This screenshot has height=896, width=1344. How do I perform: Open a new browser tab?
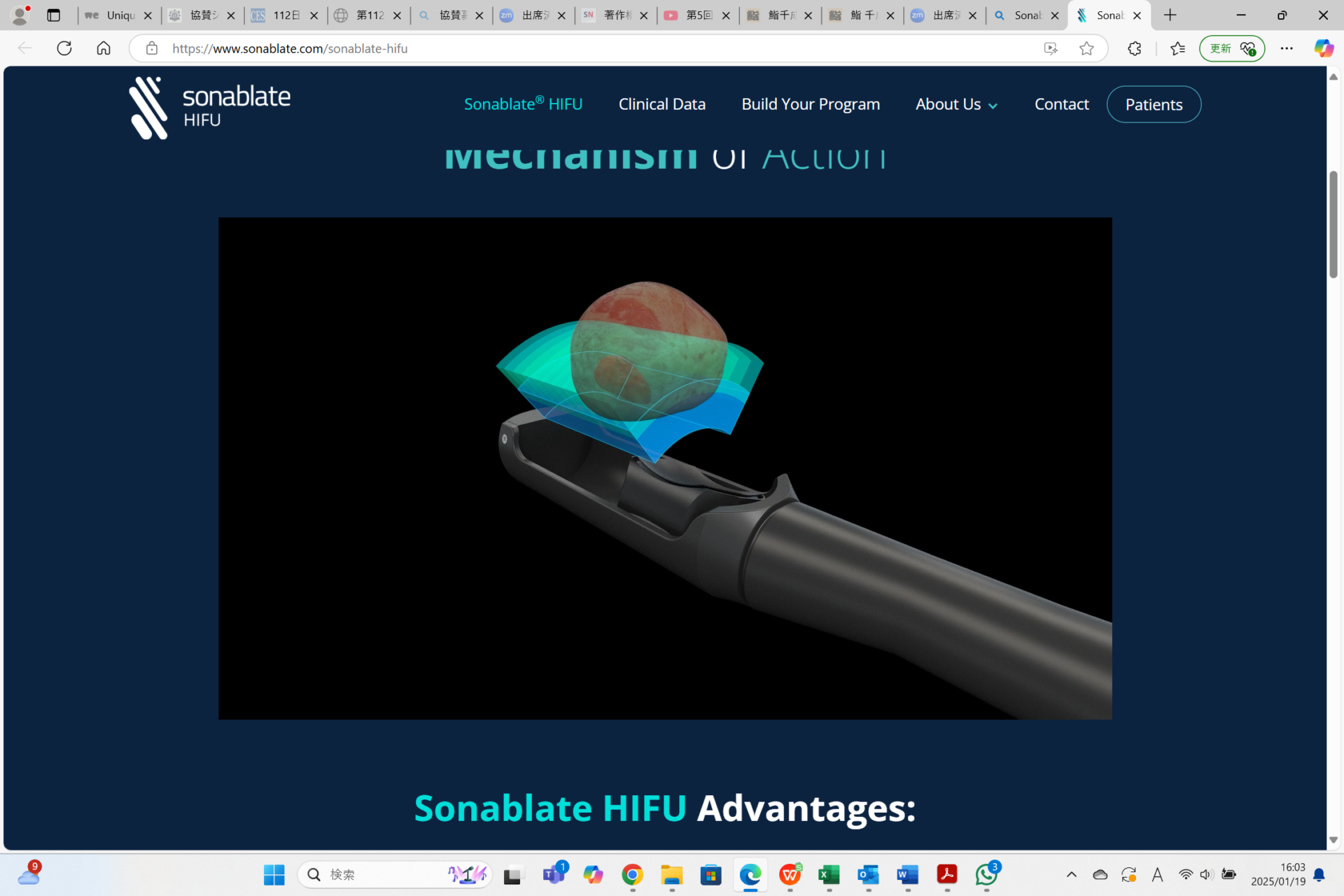[x=1170, y=15]
